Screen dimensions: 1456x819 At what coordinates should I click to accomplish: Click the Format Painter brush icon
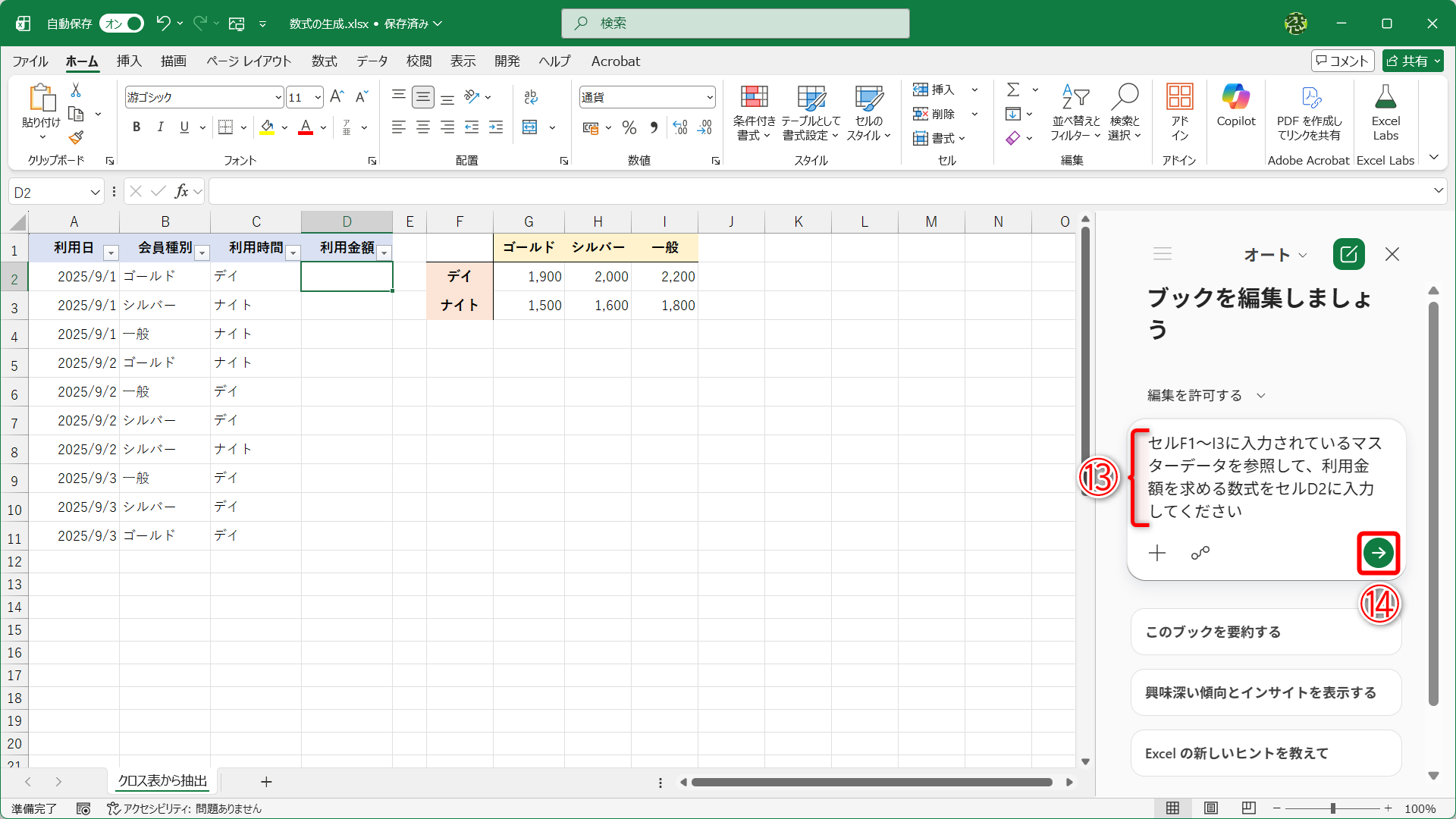point(76,138)
